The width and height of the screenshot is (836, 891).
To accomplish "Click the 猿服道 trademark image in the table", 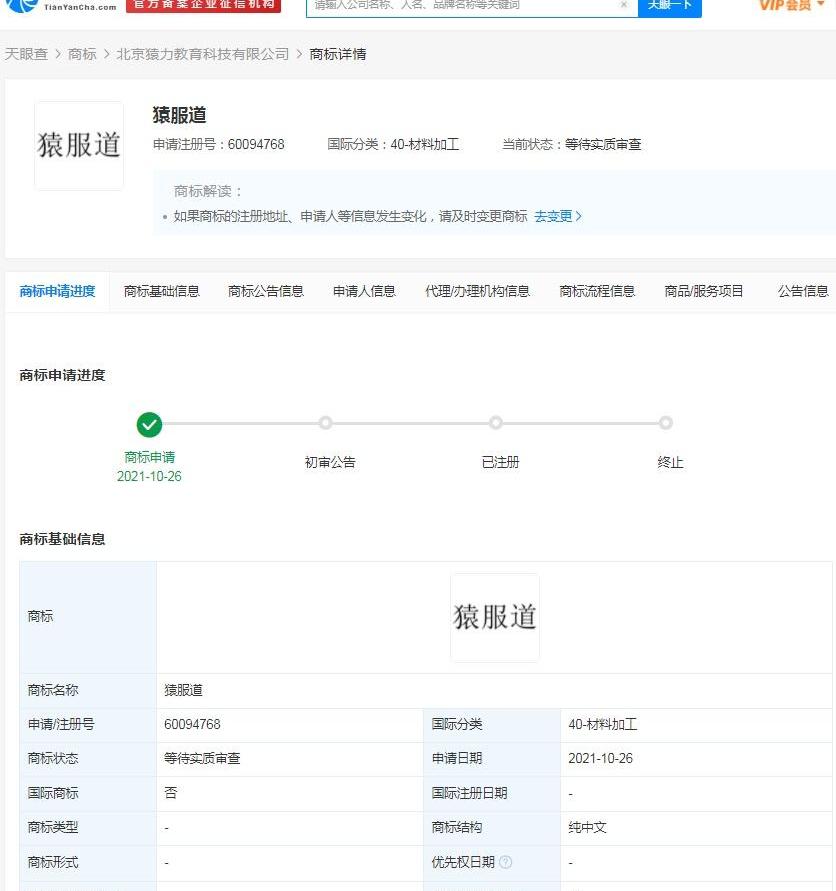I will click(x=494, y=618).
